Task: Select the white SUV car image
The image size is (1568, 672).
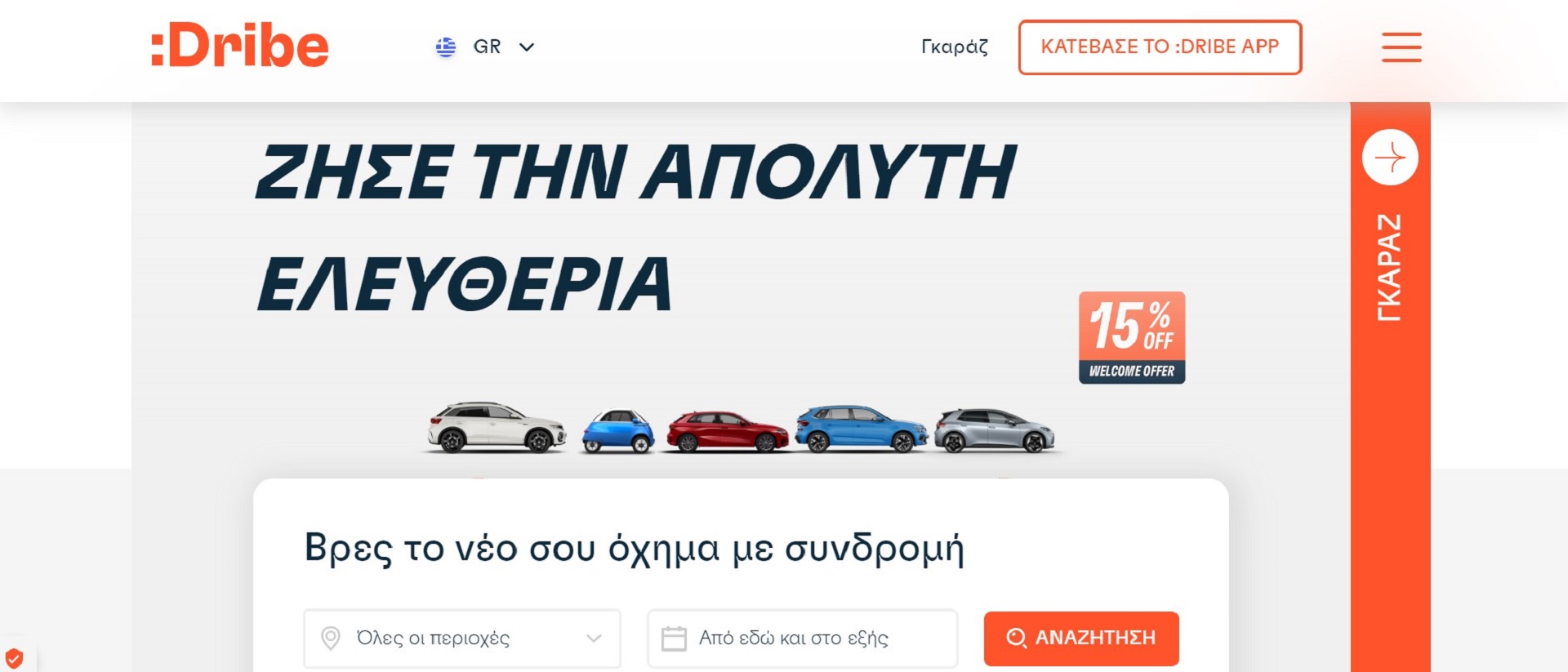Action: click(497, 427)
